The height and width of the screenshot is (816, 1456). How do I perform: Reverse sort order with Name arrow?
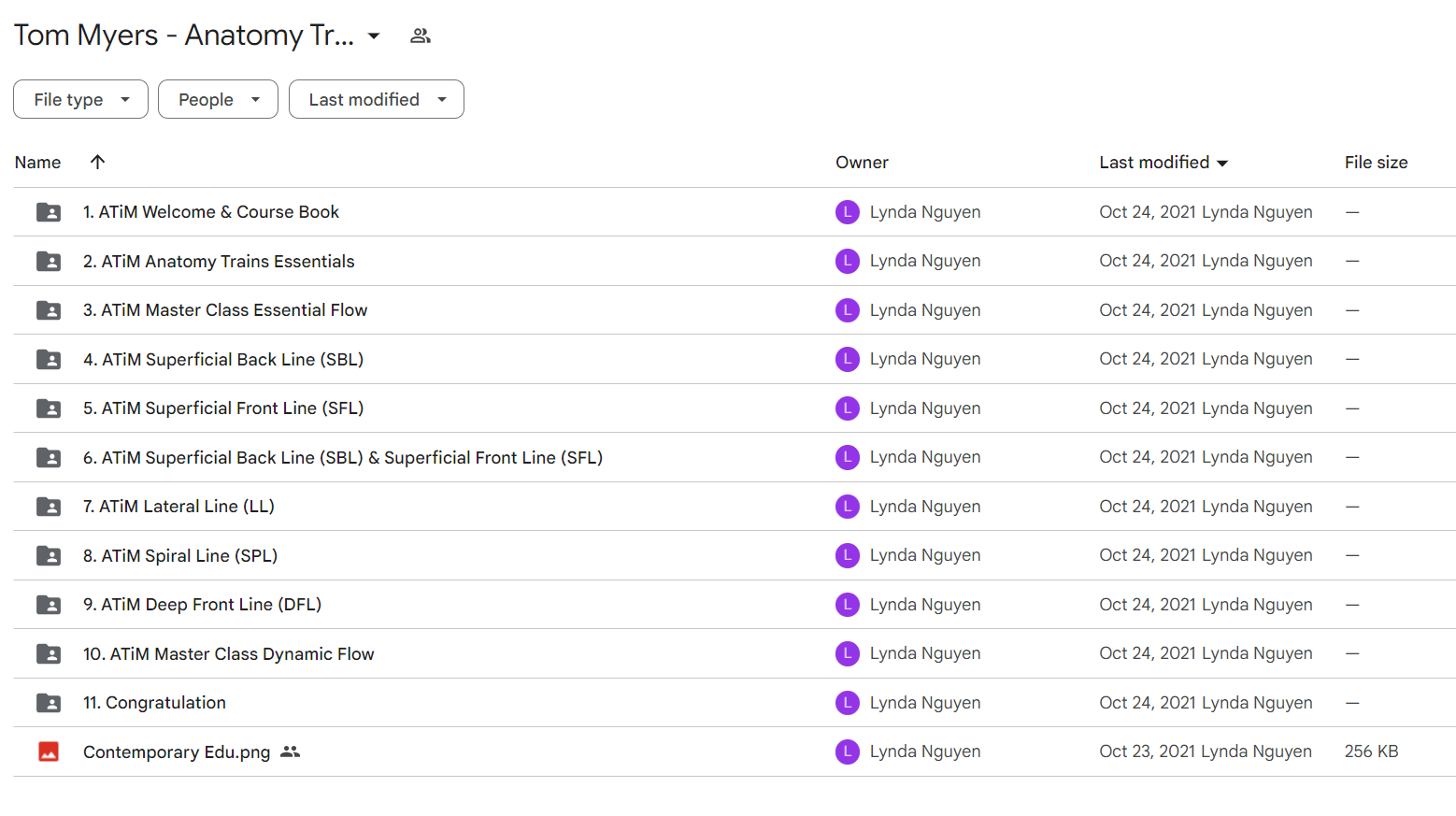(x=97, y=162)
